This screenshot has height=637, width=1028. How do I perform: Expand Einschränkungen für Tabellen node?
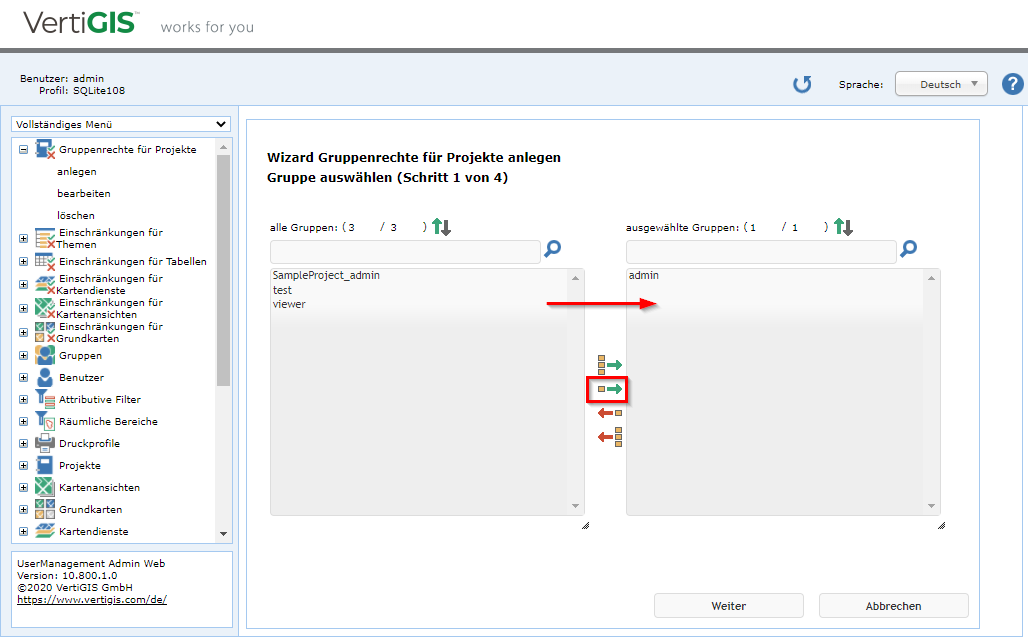(24, 261)
